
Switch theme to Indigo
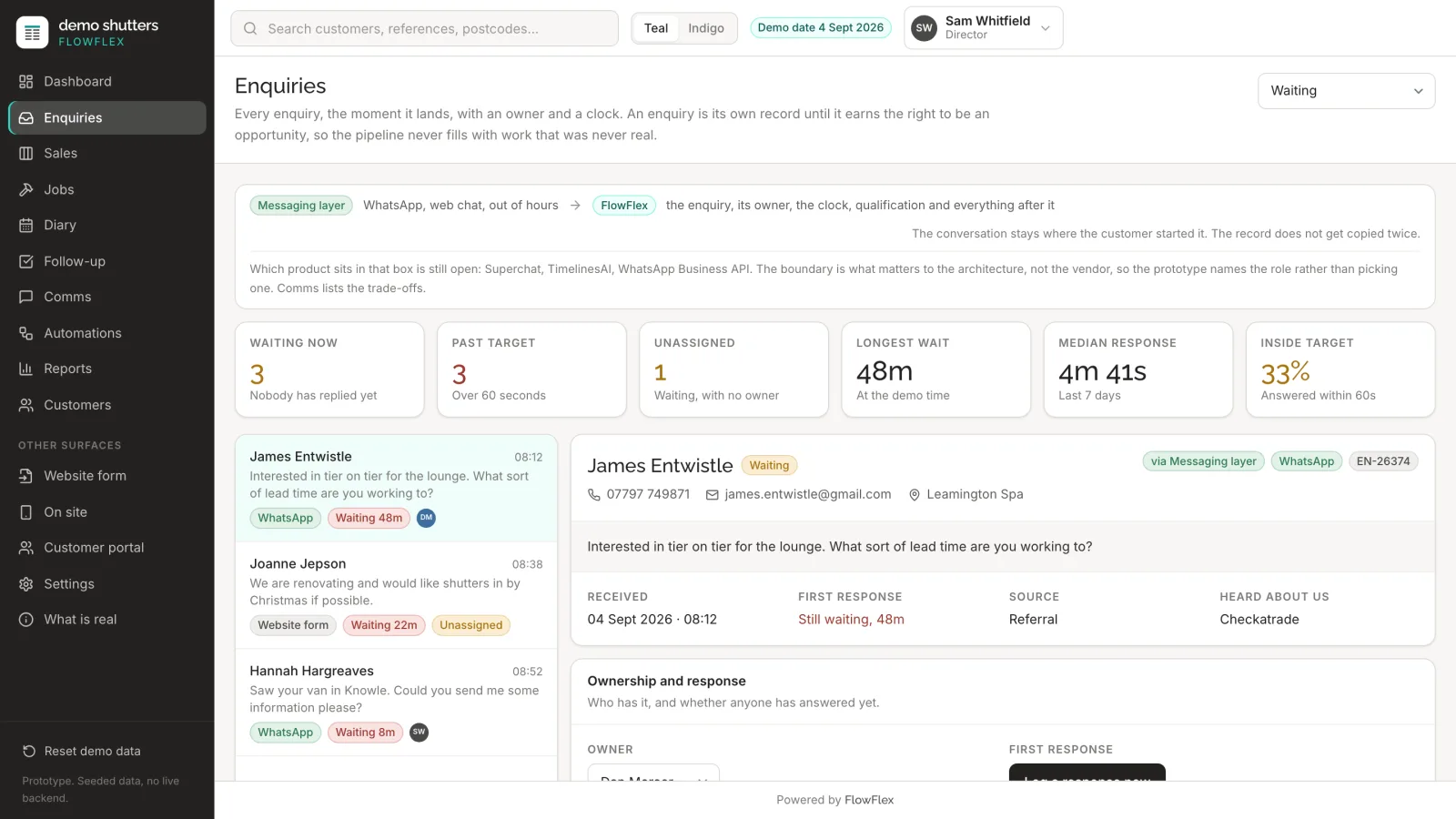pos(706,28)
